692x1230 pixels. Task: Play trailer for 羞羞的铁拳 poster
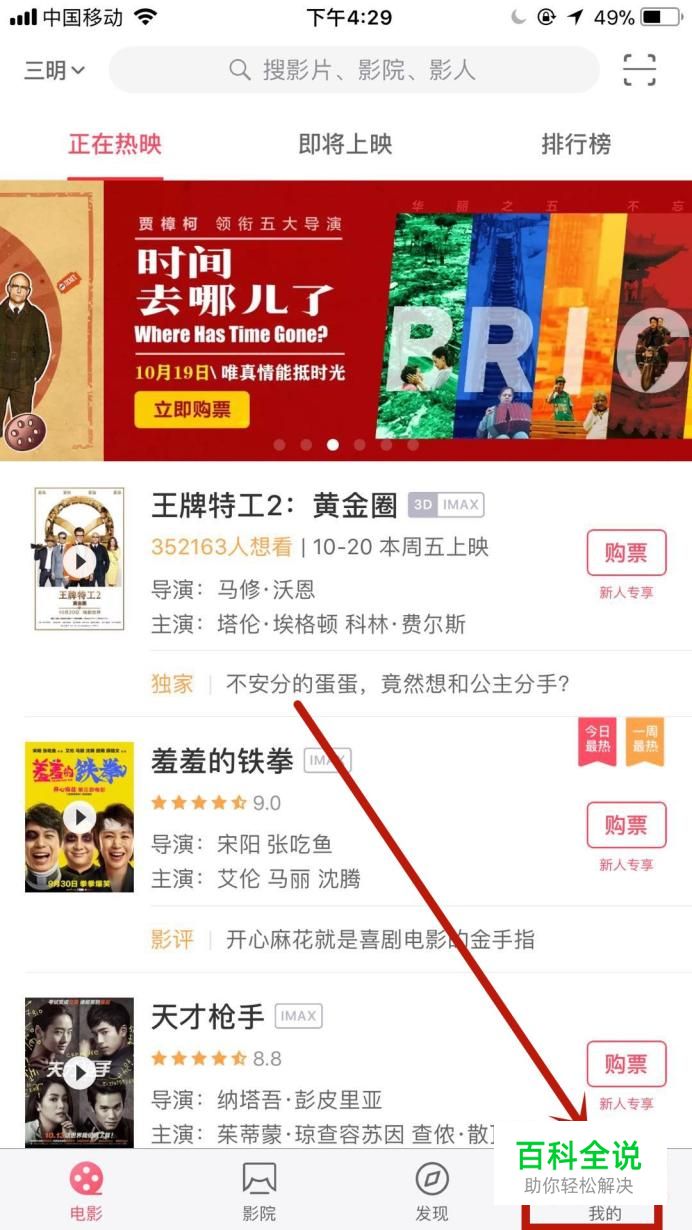[x=80, y=818]
